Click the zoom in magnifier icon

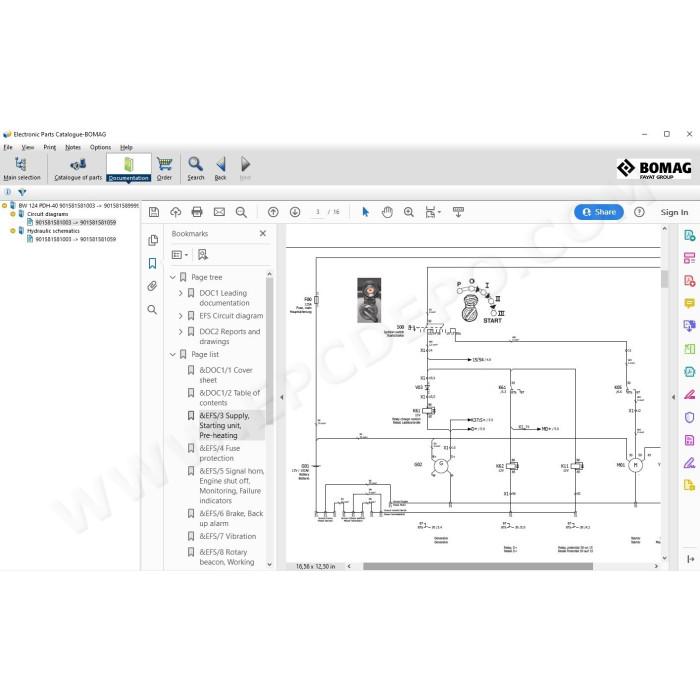(x=408, y=212)
